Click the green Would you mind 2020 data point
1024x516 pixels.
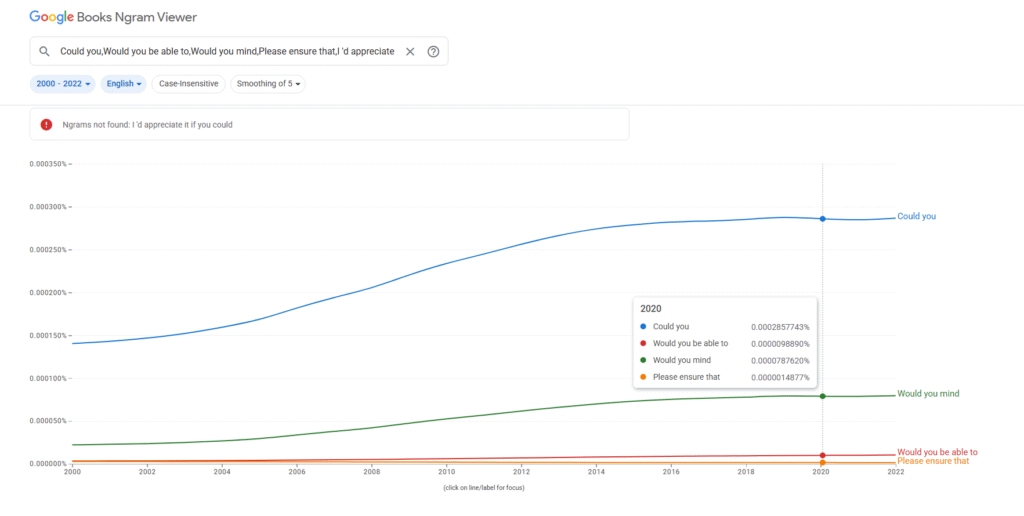pos(823,396)
